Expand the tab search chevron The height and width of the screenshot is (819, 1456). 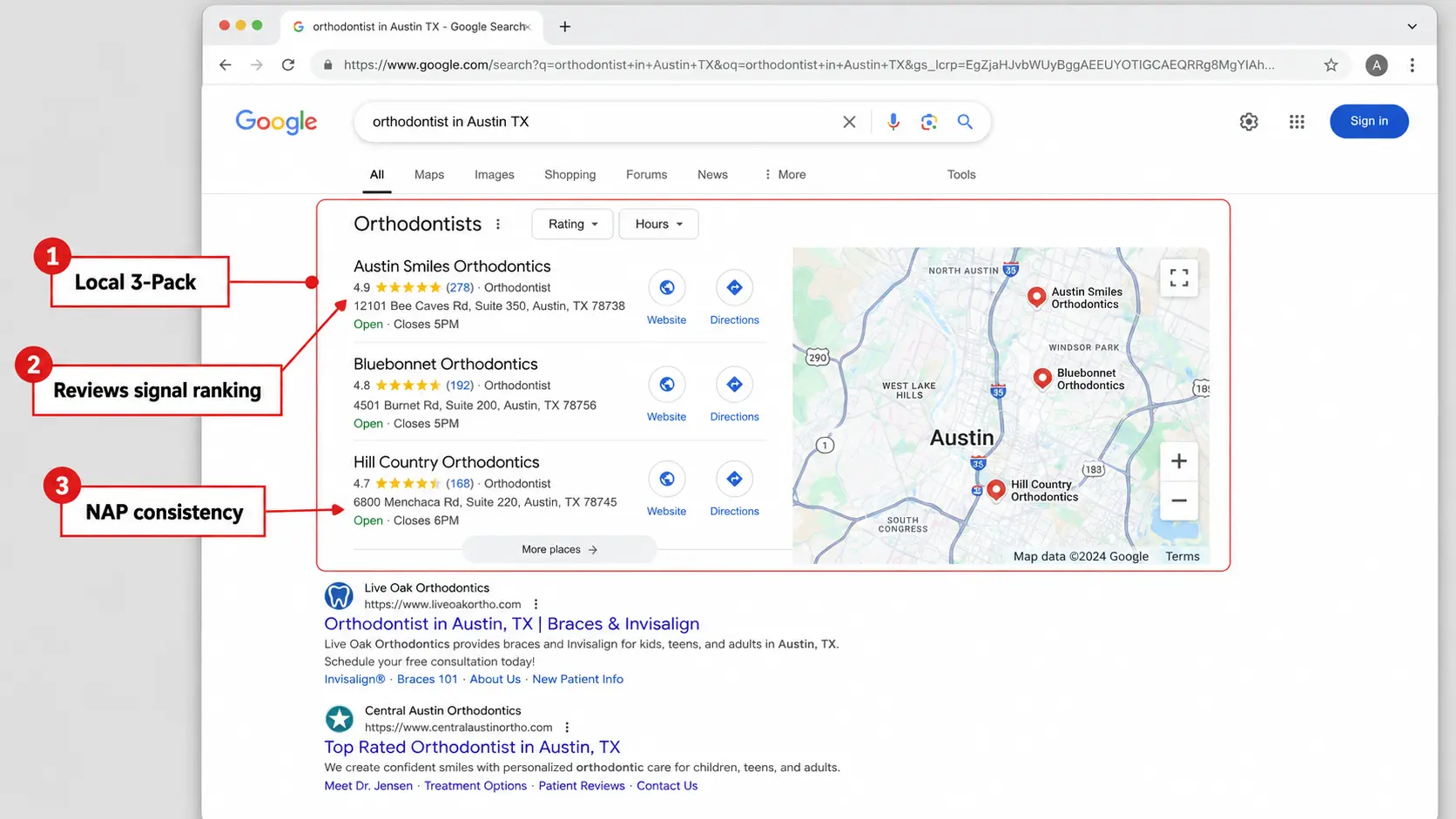[1412, 26]
